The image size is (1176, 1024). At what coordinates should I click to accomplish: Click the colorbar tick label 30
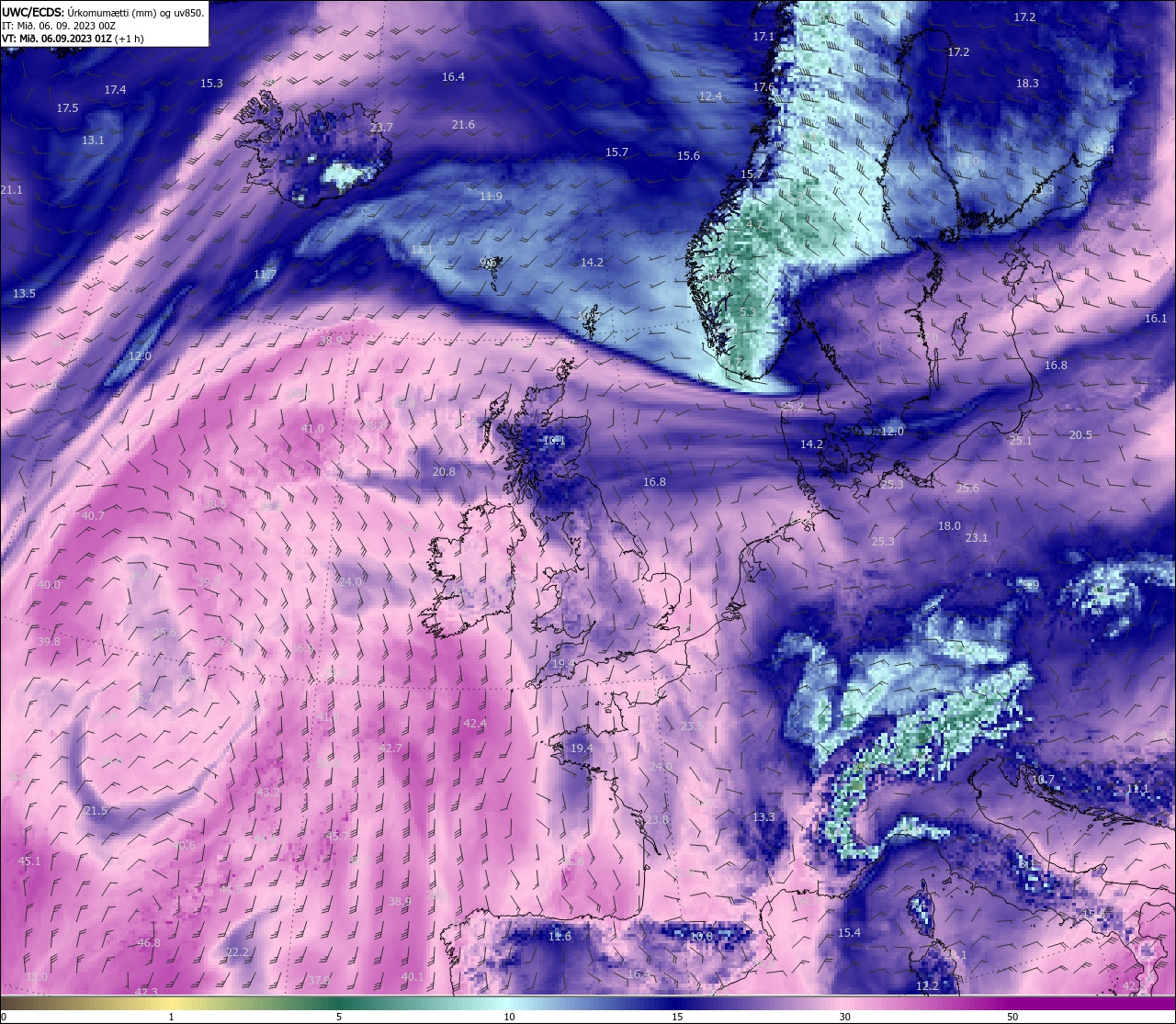[x=844, y=1017]
